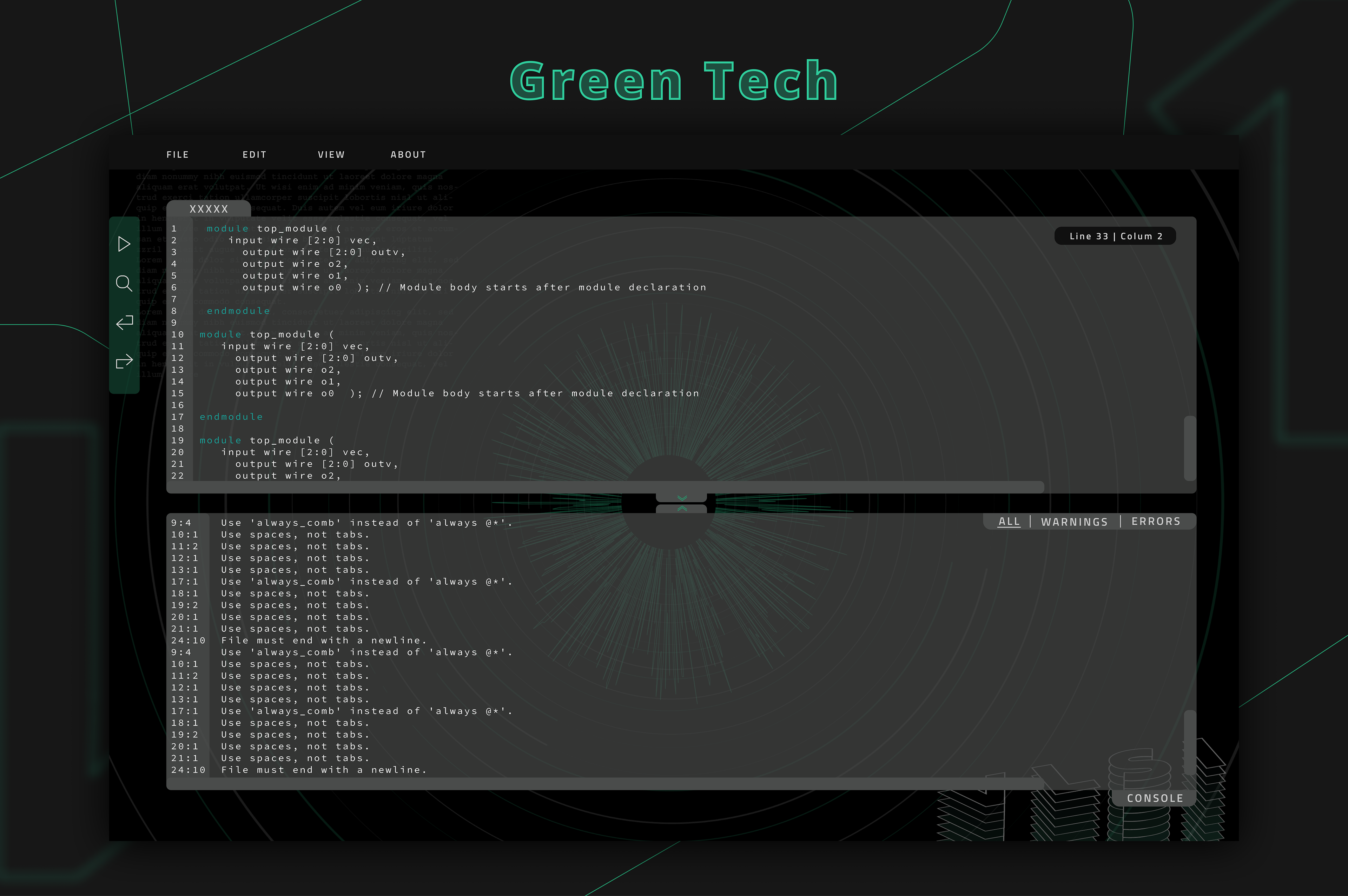Click the editor vertical scrollbar thumb
This screenshot has height=896, width=1348.
pyautogui.click(x=1190, y=448)
